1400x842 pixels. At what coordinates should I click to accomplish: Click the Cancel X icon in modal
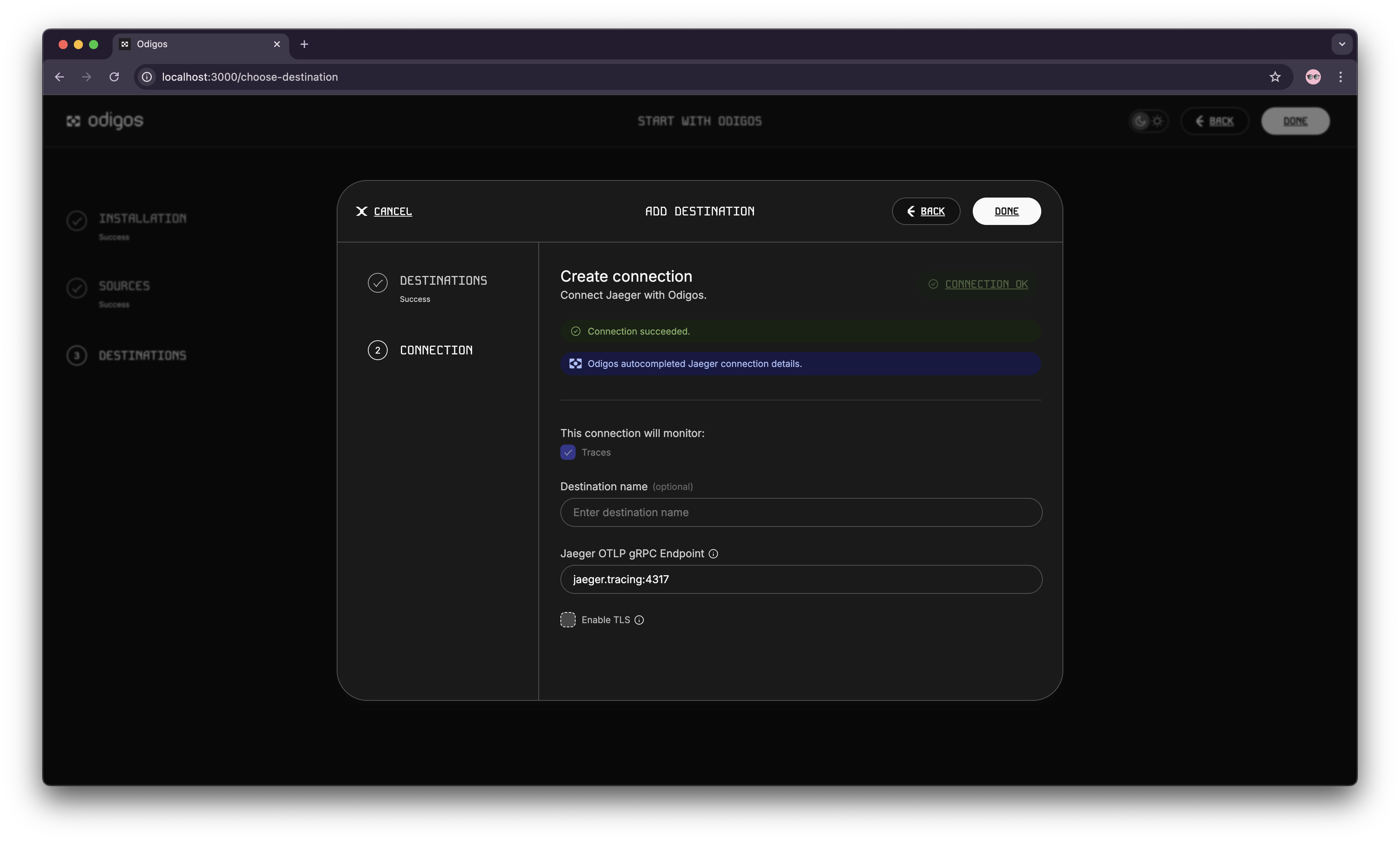click(x=361, y=211)
